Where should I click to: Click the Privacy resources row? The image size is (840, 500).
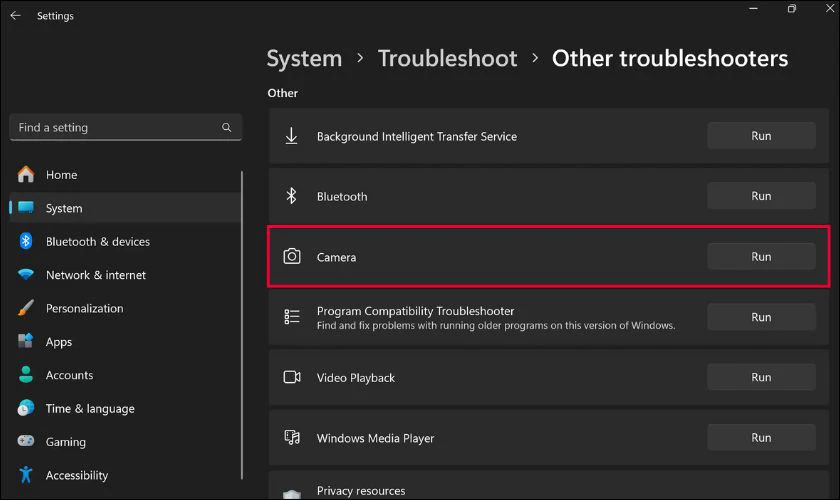(x=549, y=486)
